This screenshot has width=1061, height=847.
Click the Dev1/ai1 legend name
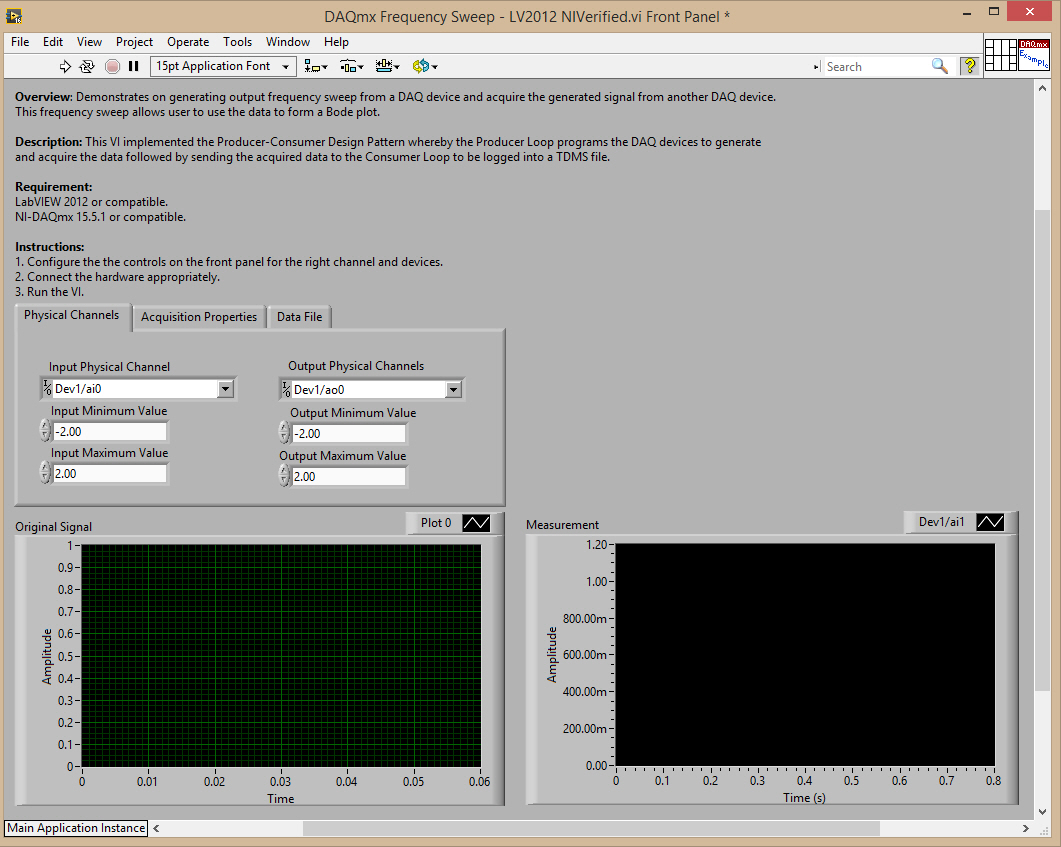pyautogui.click(x=941, y=522)
